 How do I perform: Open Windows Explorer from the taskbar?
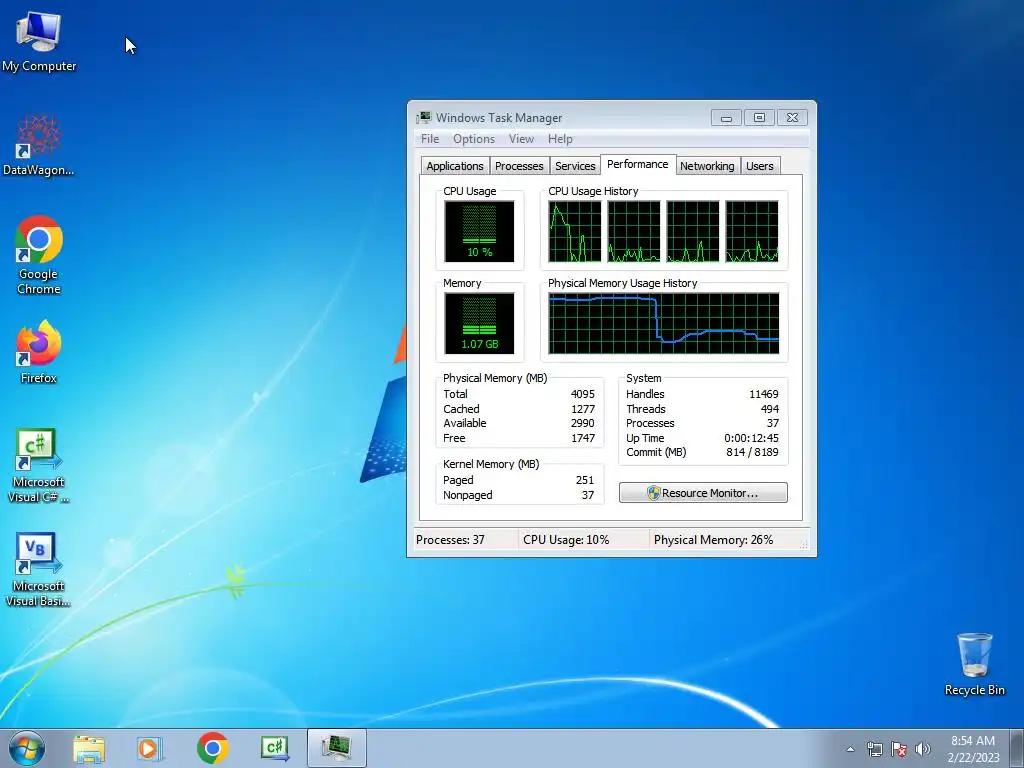click(x=89, y=748)
